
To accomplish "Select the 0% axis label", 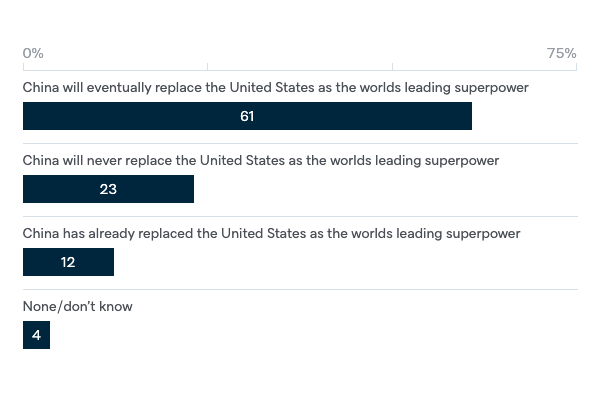I will (x=33, y=53).
